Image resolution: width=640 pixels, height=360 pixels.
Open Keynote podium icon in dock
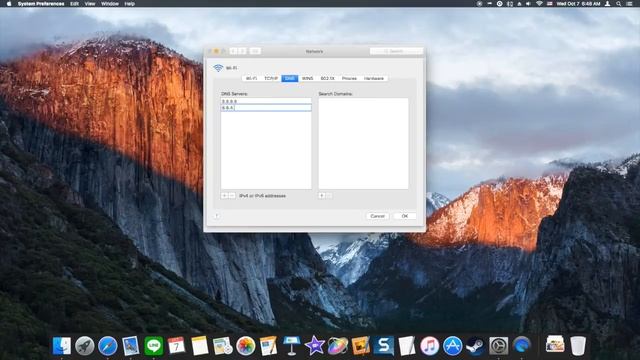tap(291, 346)
